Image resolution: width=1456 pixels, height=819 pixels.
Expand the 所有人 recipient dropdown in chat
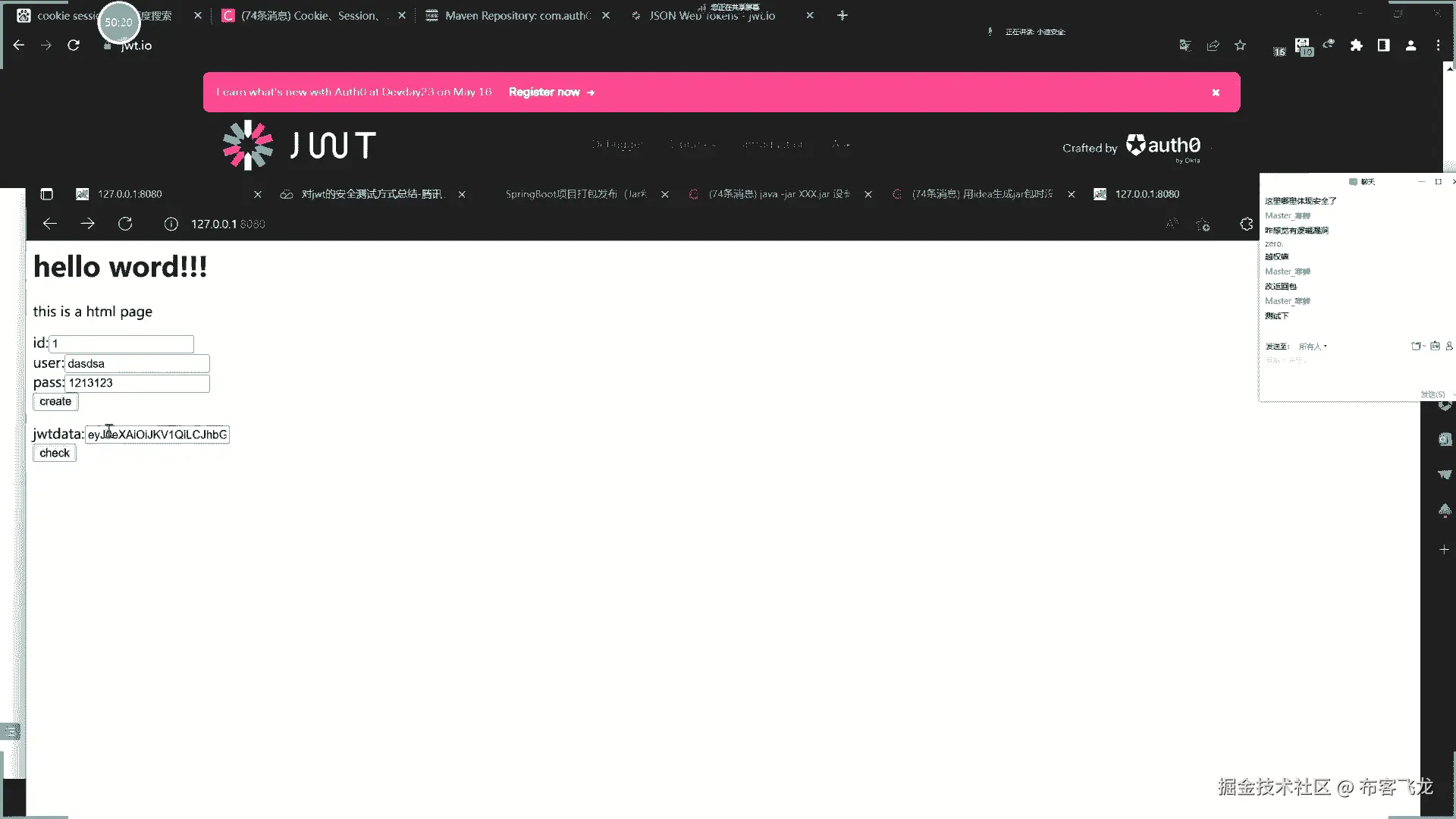[1313, 347]
